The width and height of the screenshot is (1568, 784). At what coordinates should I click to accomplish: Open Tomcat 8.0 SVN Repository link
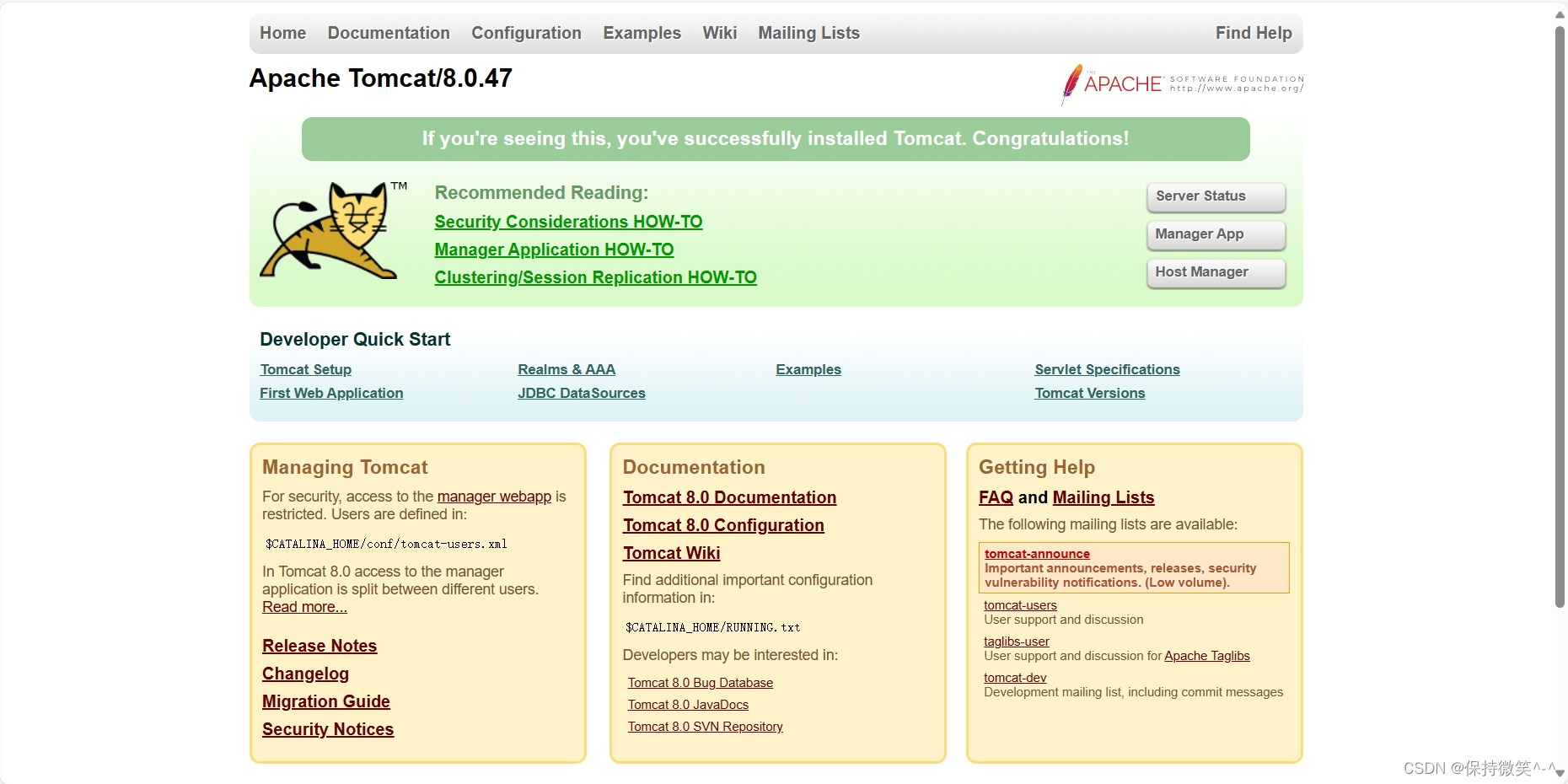click(705, 727)
